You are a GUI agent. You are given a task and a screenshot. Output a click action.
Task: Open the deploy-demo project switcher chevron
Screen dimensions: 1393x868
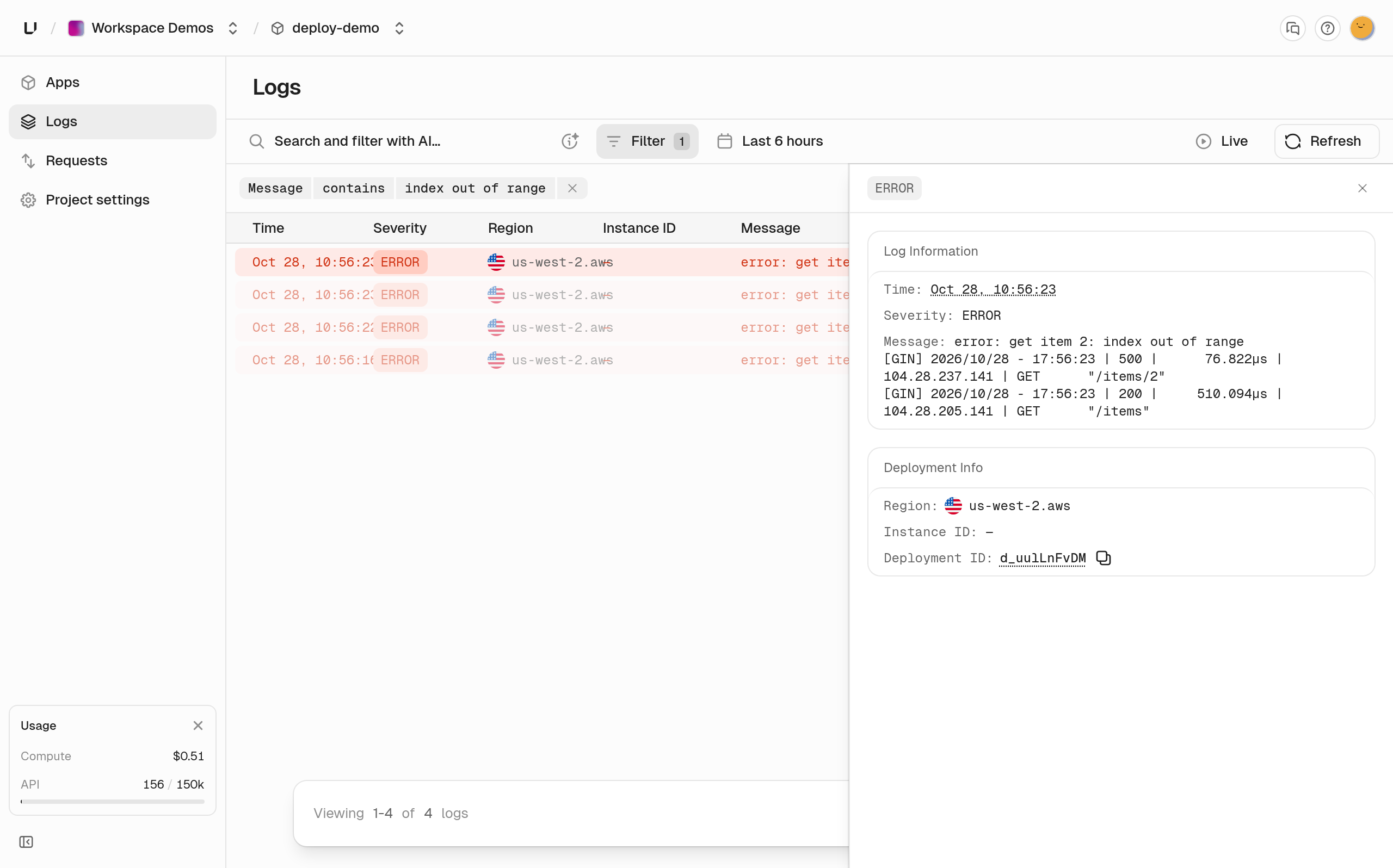pos(399,28)
